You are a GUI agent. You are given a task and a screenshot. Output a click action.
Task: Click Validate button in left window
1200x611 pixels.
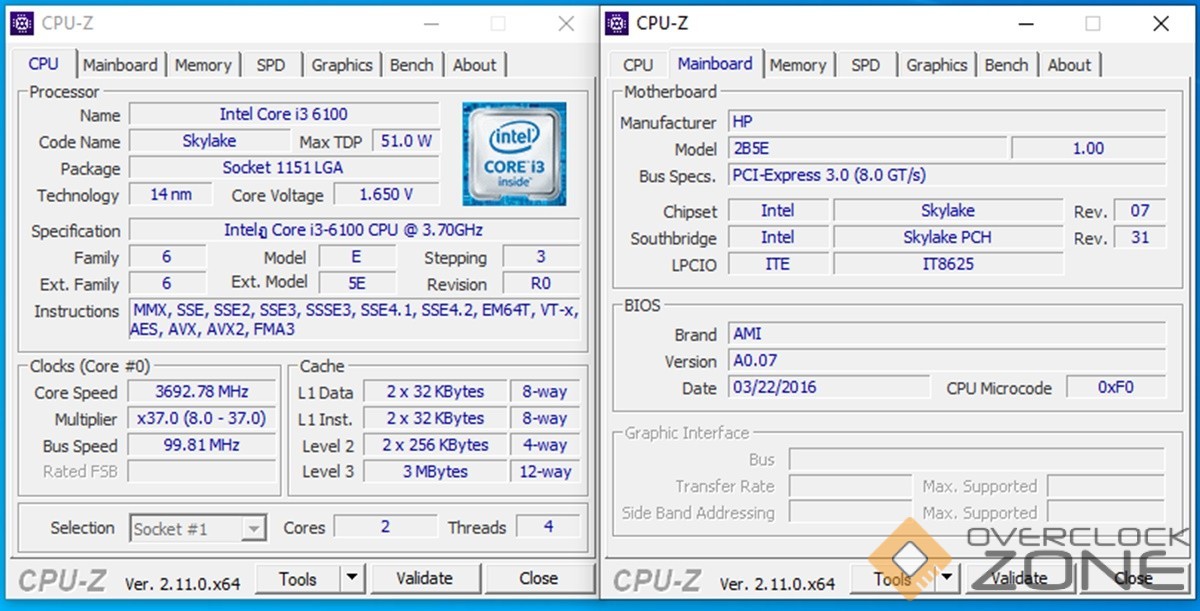pyautogui.click(x=425, y=577)
